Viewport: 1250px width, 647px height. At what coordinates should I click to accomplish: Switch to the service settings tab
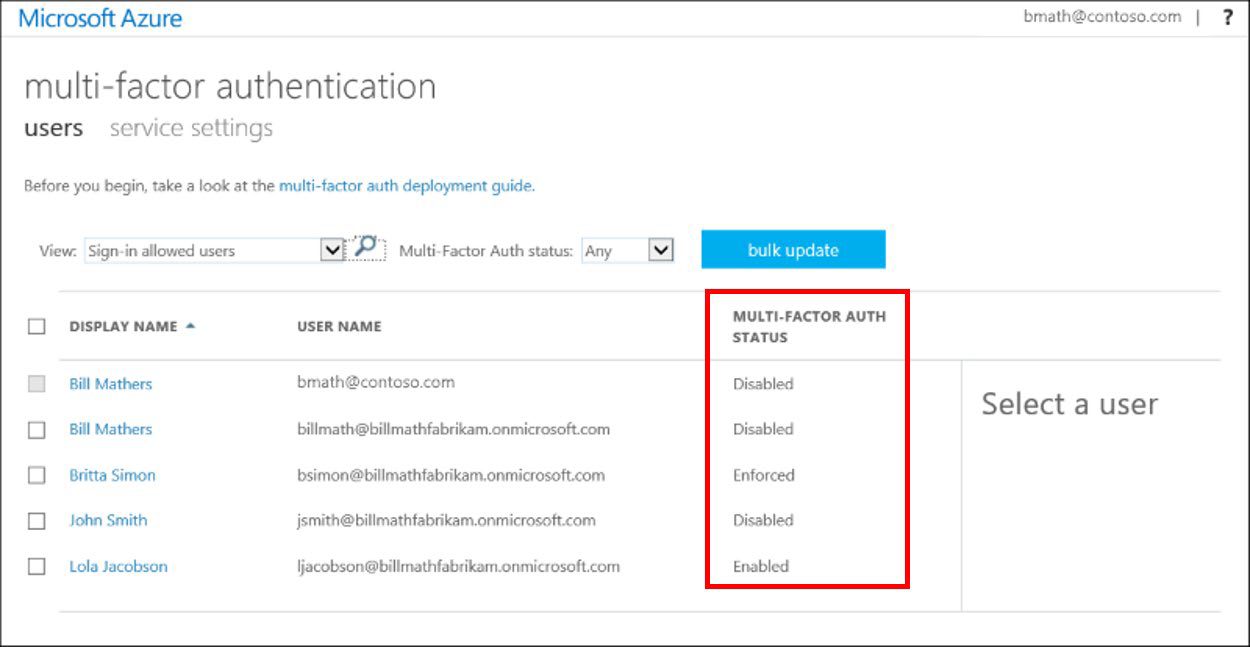[191, 129]
